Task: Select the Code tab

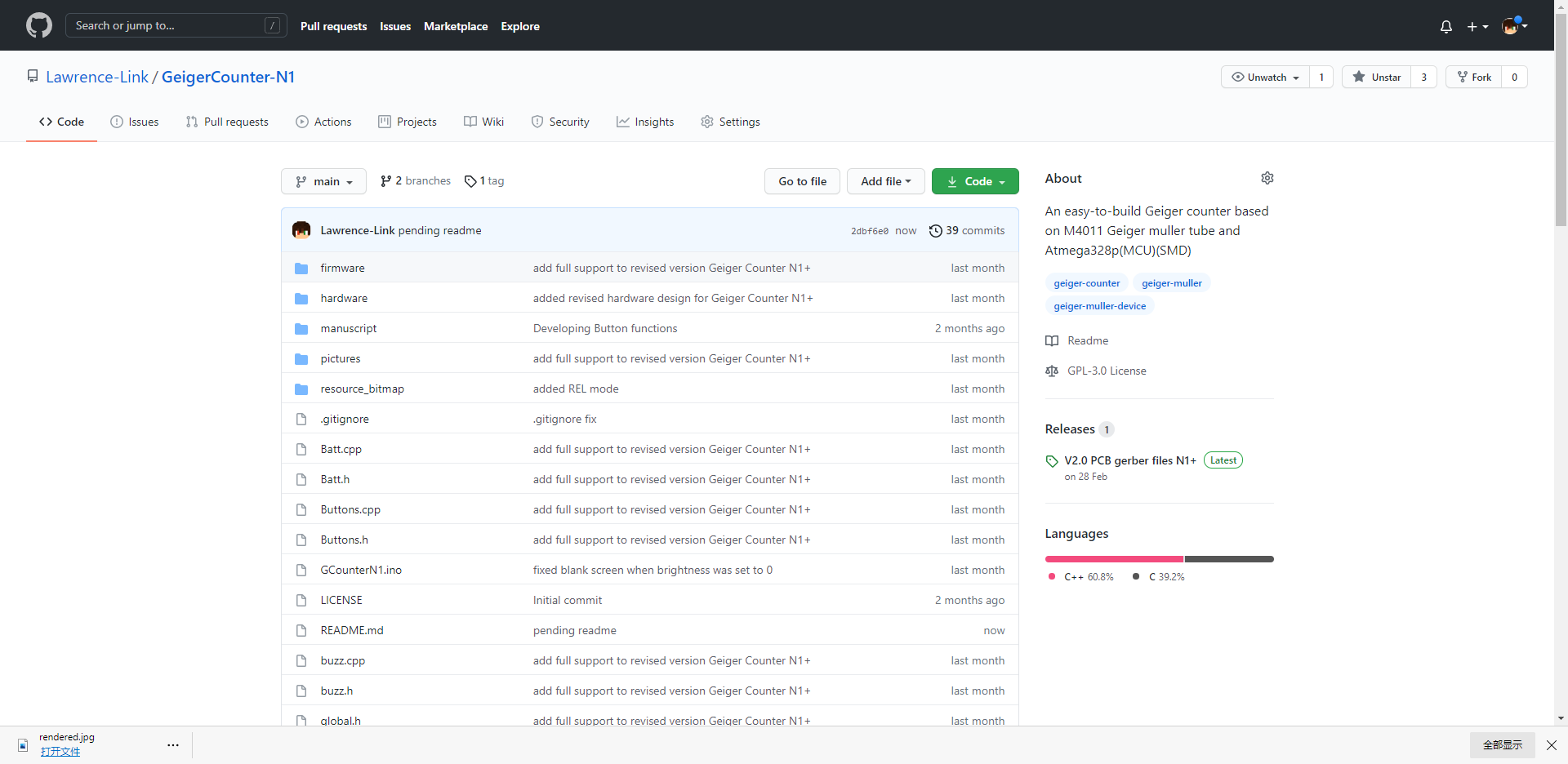Action: pyautogui.click(x=61, y=122)
